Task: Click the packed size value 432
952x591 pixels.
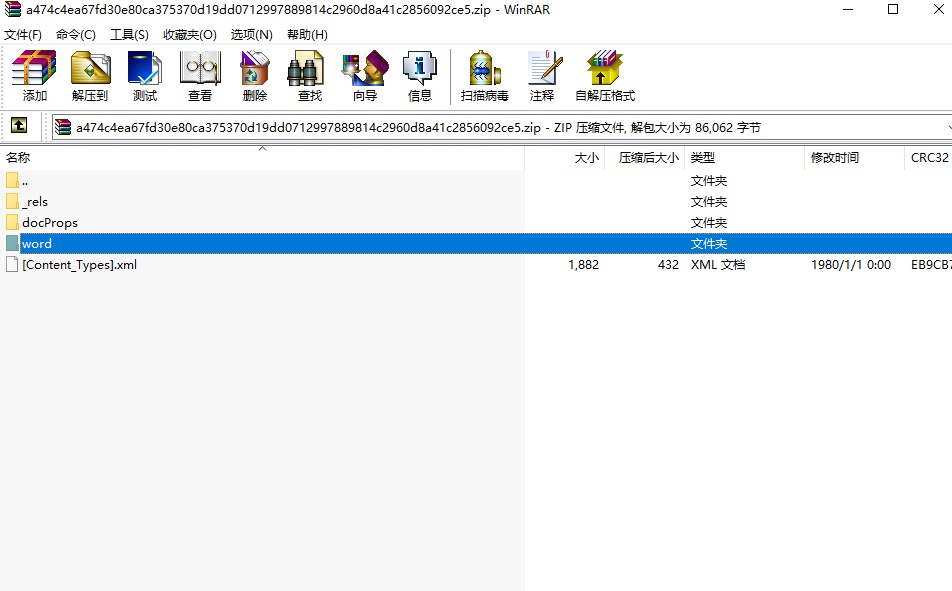Action: tap(668, 265)
